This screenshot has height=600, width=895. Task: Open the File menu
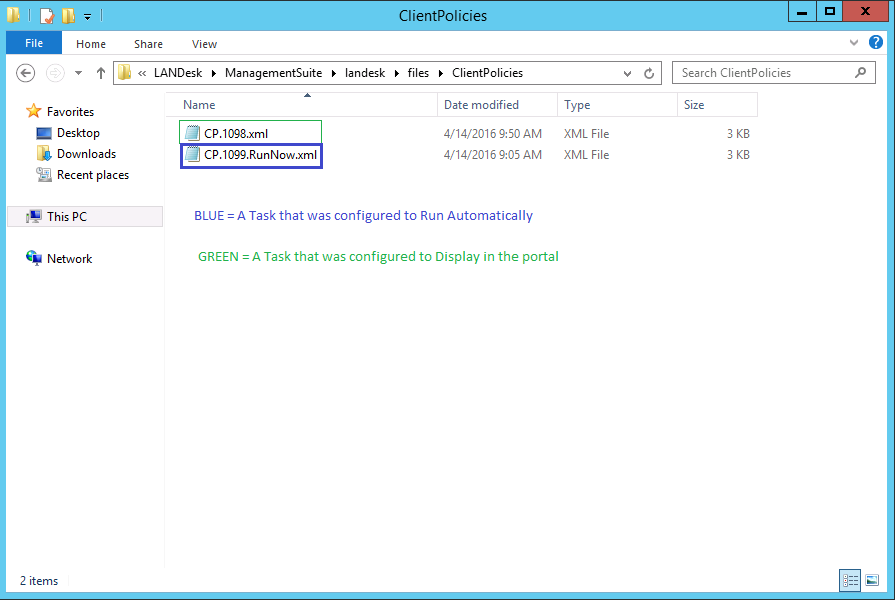coord(33,43)
